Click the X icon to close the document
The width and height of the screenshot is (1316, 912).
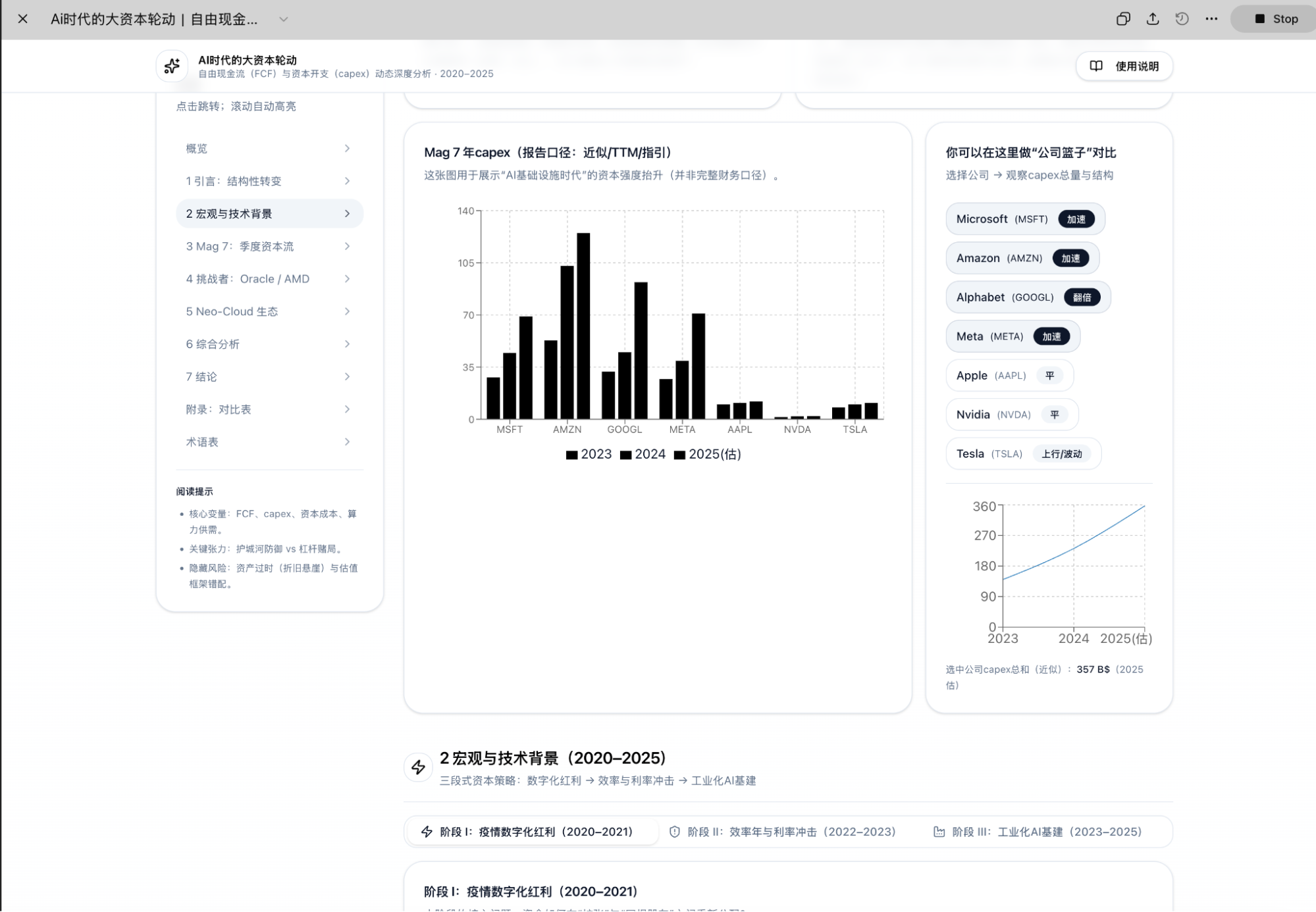click(x=24, y=19)
